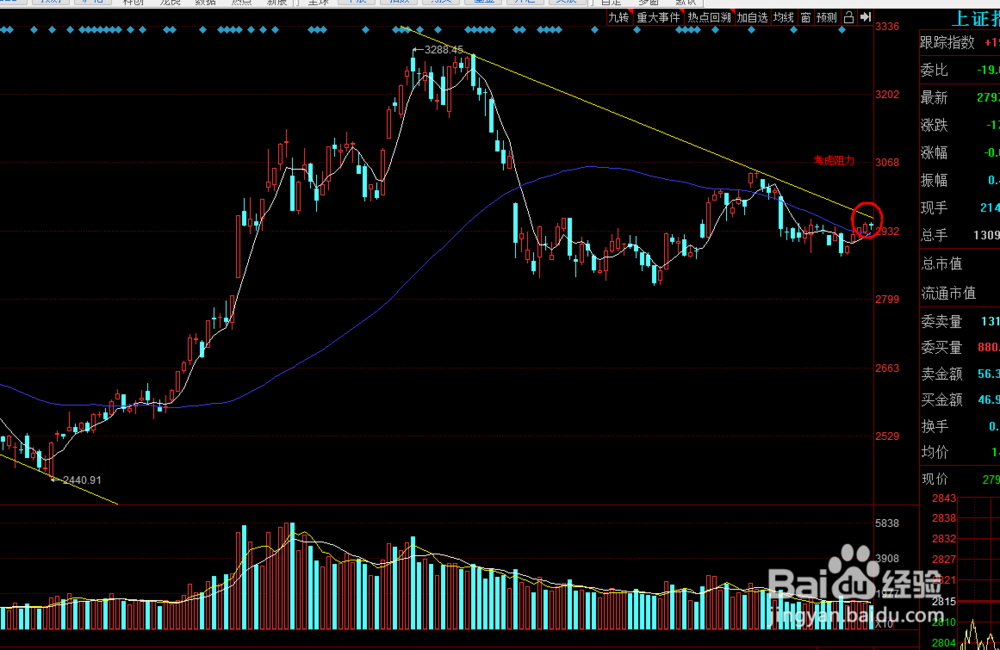Click the 均价 average price row

[x=960, y=452]
